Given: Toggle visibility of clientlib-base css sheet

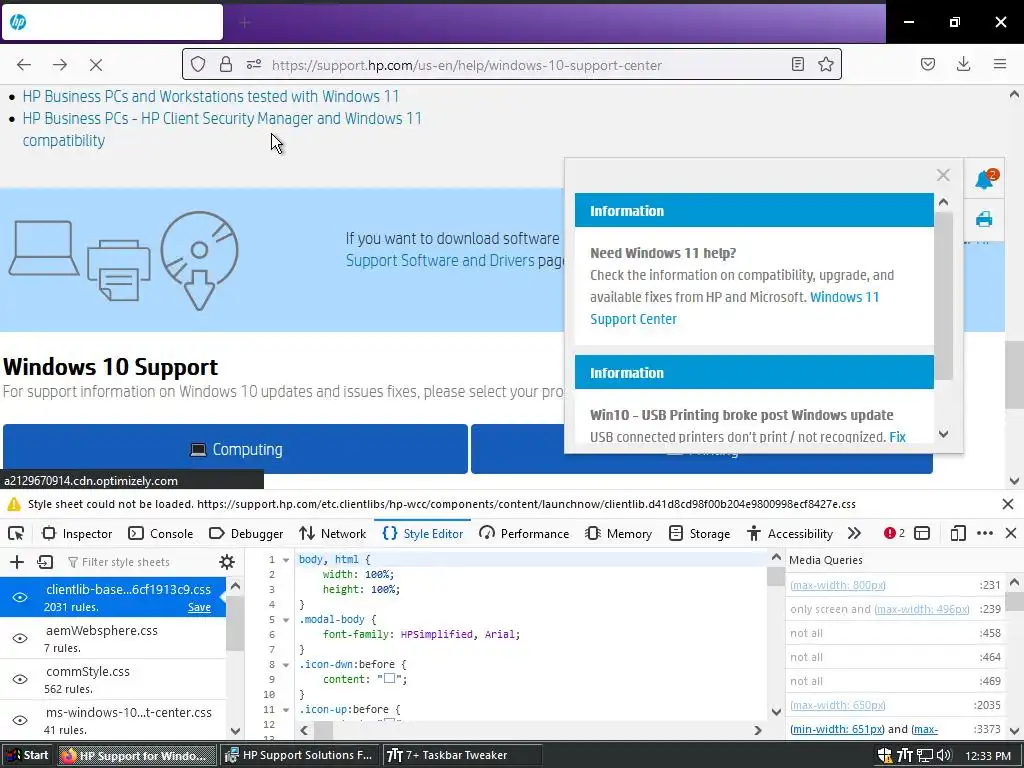Looking at the screenshot, I should coord(20,597).
